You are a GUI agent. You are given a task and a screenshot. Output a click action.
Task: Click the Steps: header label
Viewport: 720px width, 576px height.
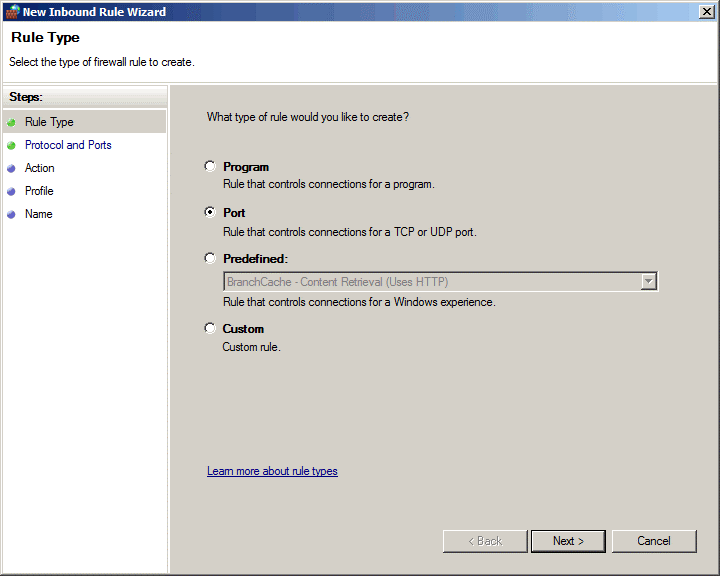point(26,97)
